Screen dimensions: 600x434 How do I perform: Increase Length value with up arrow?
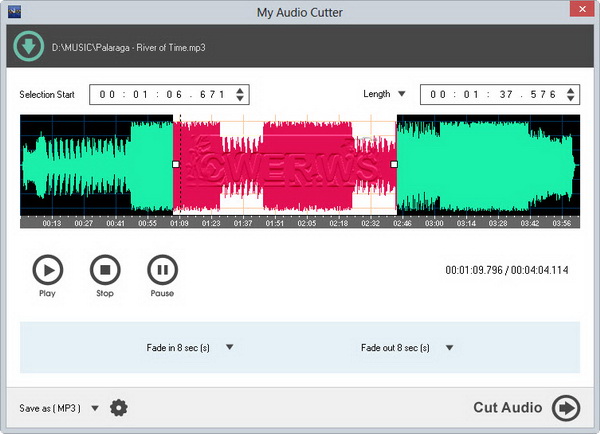[x=570, y=90]
